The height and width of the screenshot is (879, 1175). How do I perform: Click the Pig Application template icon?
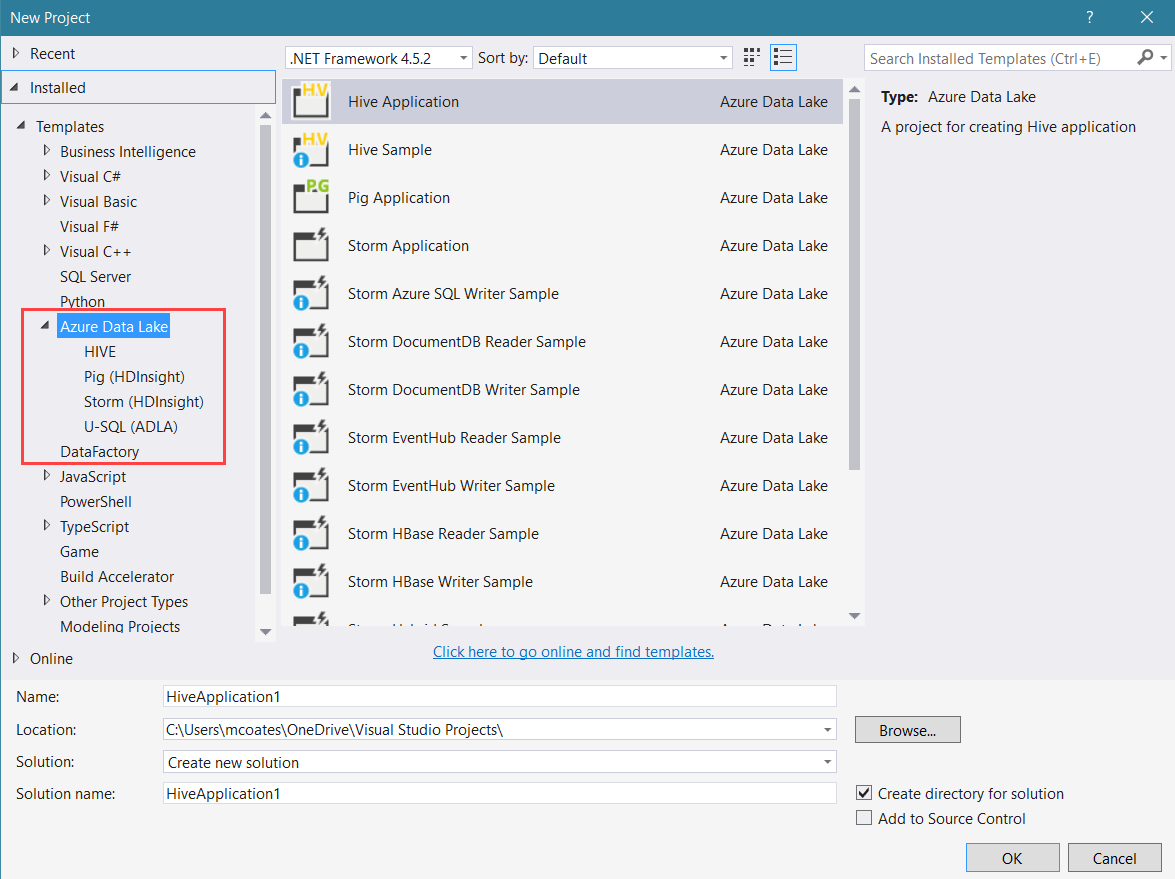(311, 198)
